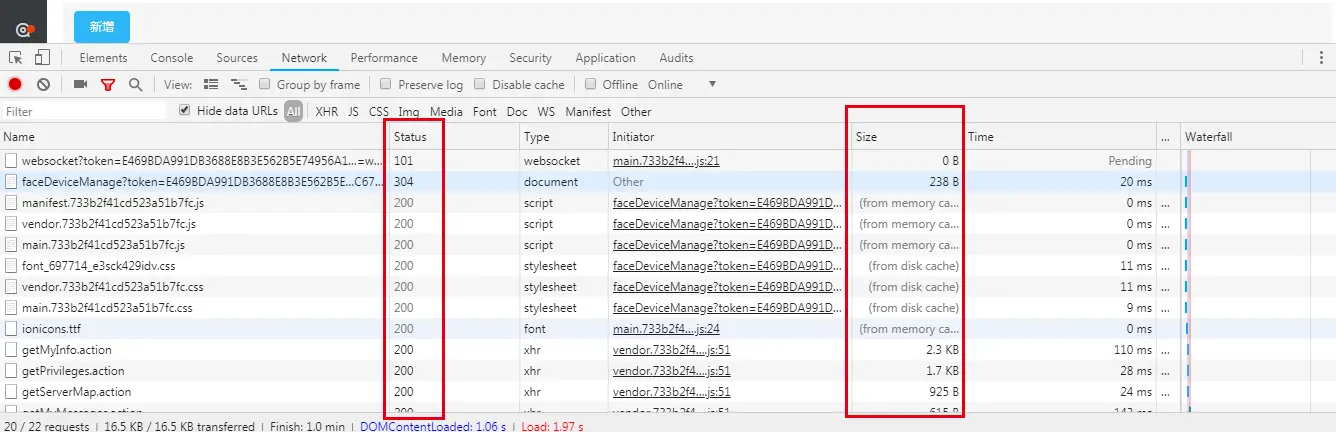Viewport: 1336px width, 432px height.
Task: Filter requests by Font
Action: [x=485, y=112]
